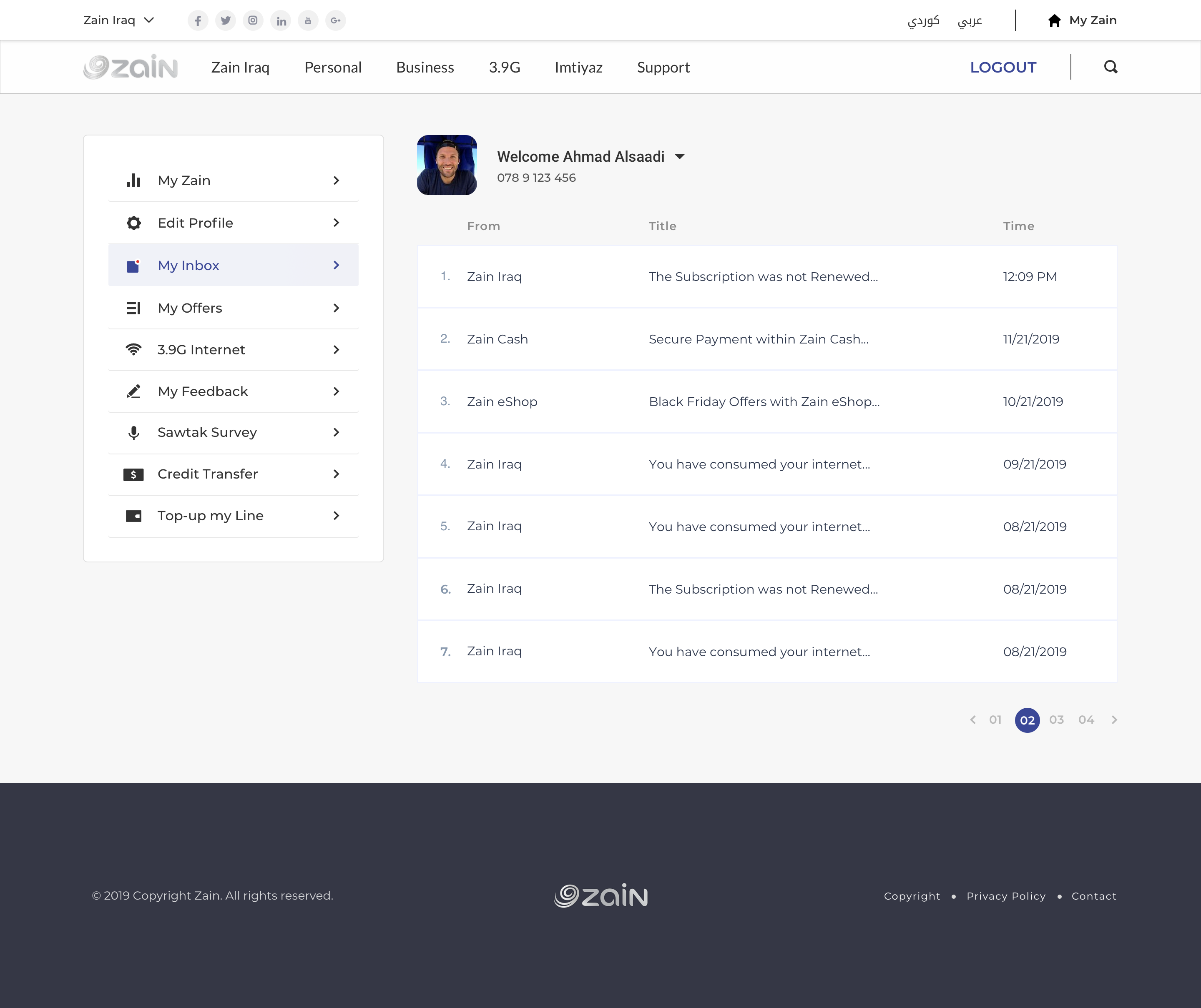Open the Support navigation menu
Screen dimensions: 1201x1008
[x=663, y=68]
